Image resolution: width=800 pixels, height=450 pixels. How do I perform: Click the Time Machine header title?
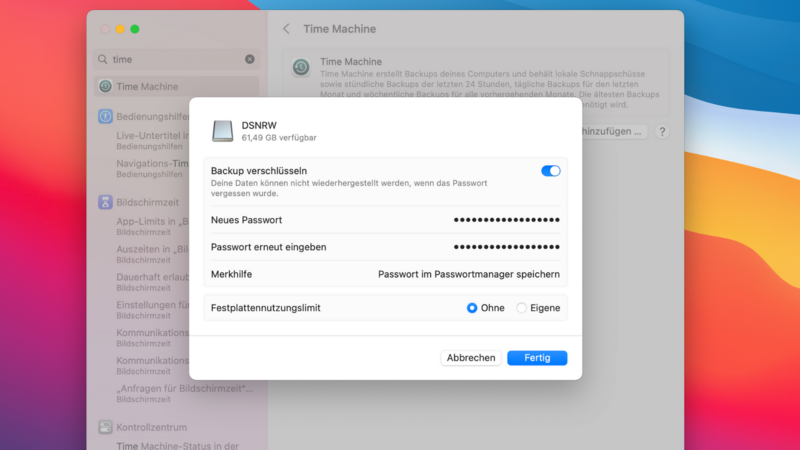(x=340, y=29)
